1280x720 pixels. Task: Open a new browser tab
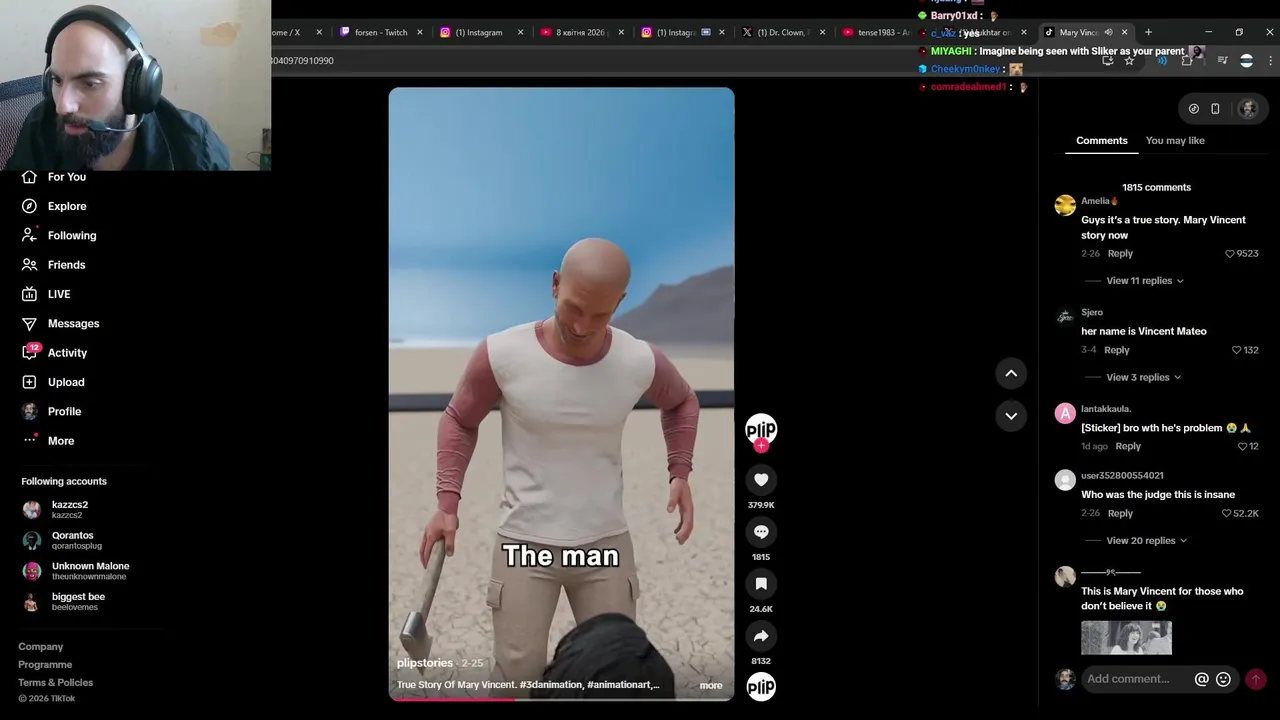1148,32
